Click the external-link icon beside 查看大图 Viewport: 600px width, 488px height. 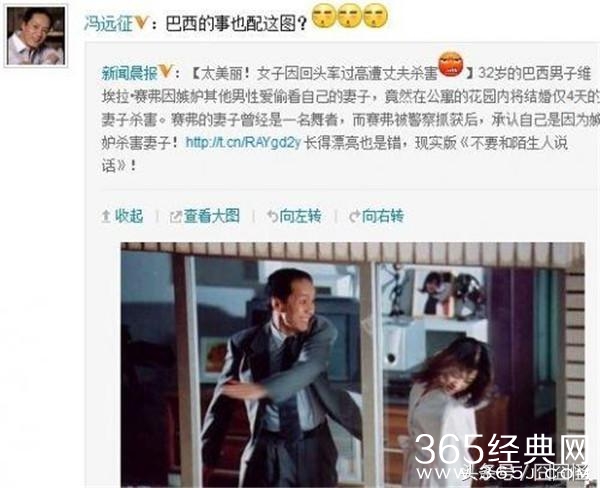(175, 217)
